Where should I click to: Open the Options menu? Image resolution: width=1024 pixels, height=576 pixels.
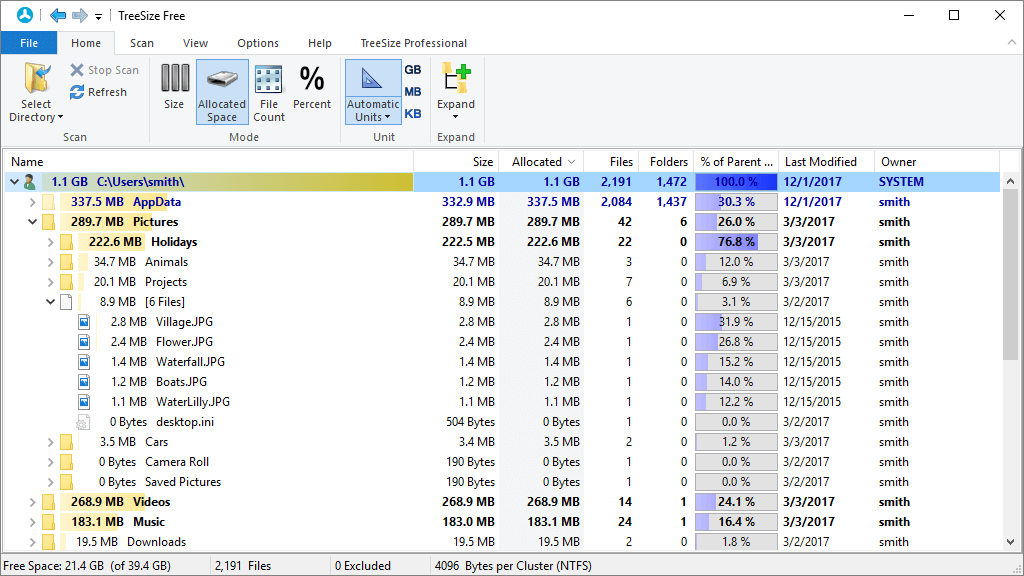257,43
